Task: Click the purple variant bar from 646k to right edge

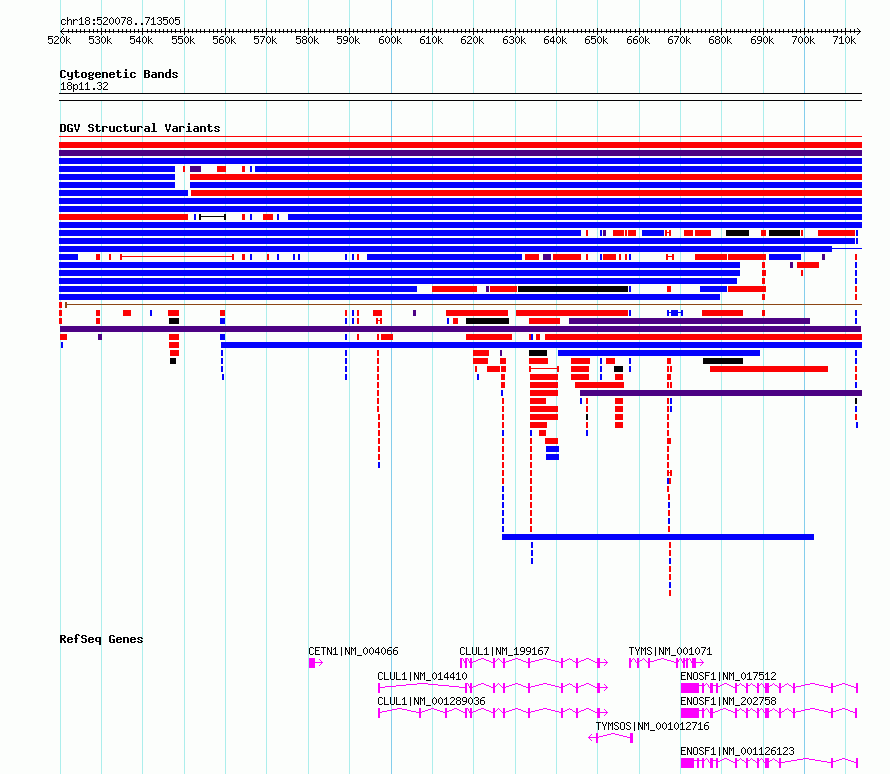Action: (x=721, y=393)
